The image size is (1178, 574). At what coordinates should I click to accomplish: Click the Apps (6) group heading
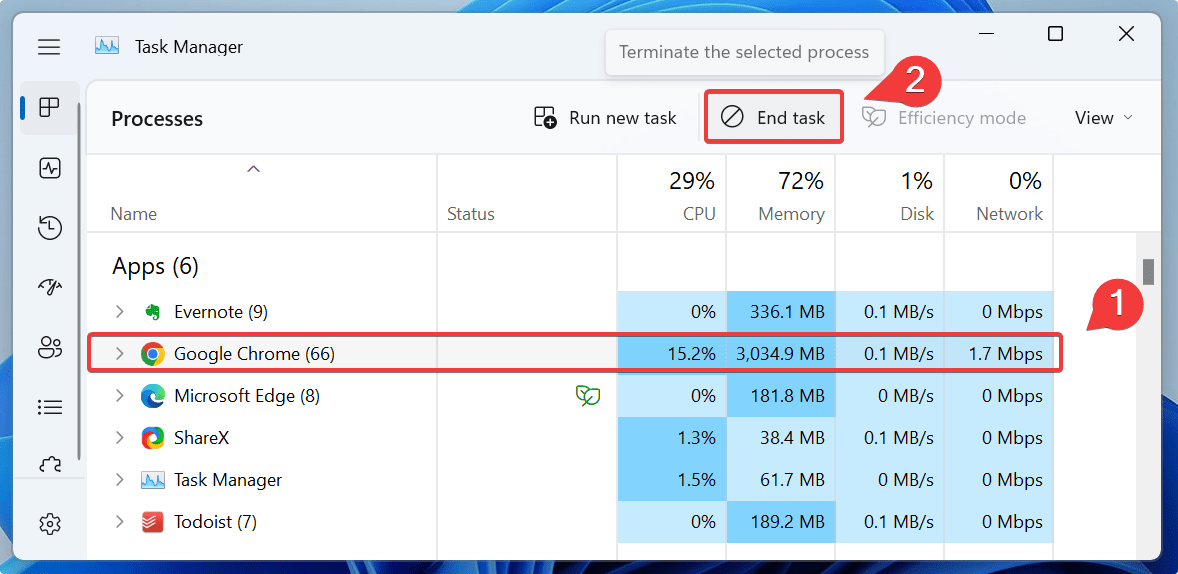coord(155,266)
